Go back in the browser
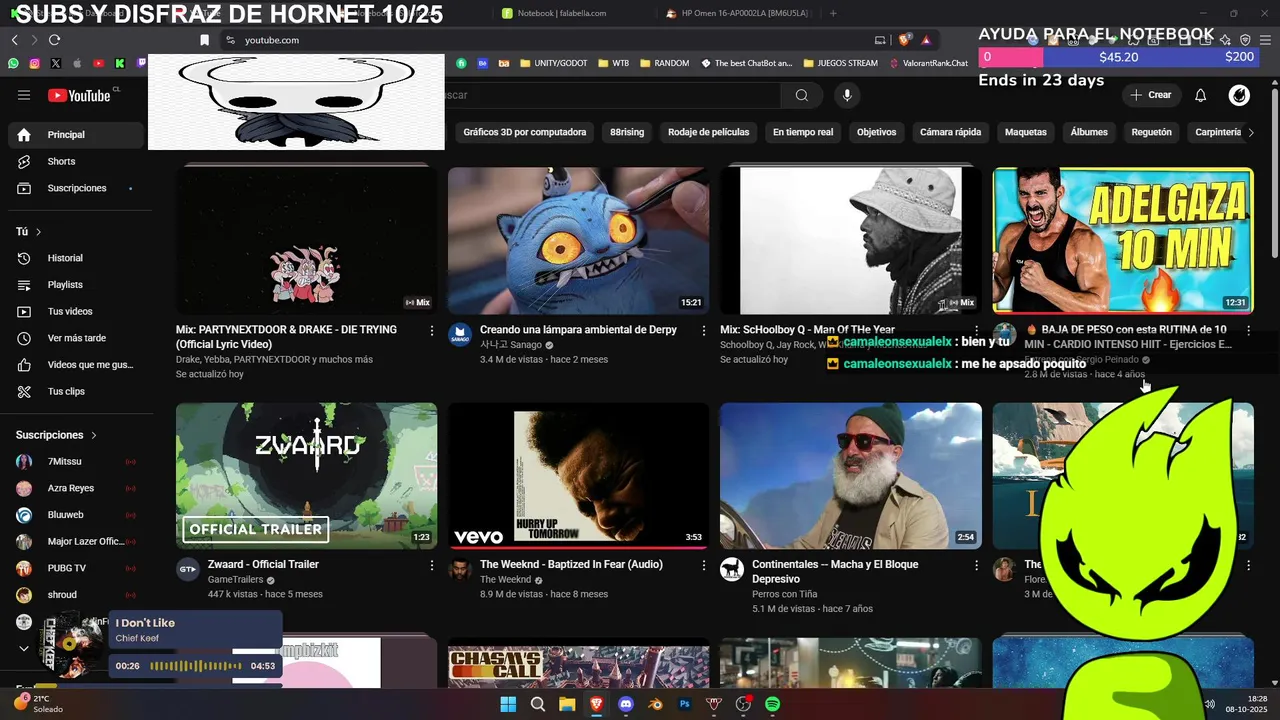 pyautogui.click(x=14, y=40)
